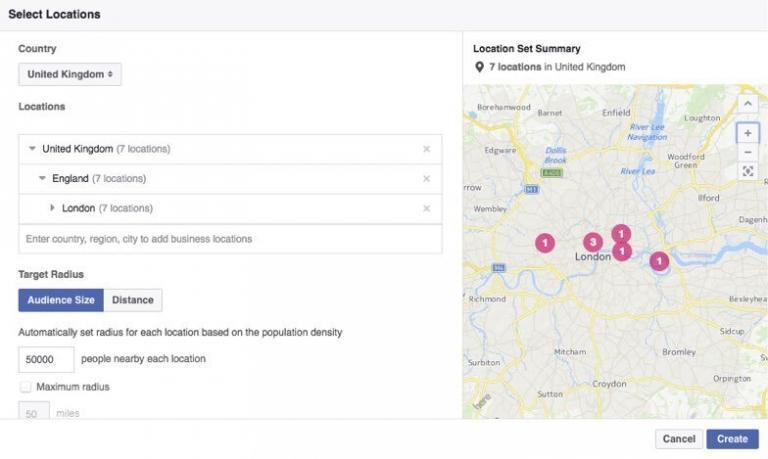Click the add business locations search field
The image size is (768, 459).
click(x=230, y=239)
